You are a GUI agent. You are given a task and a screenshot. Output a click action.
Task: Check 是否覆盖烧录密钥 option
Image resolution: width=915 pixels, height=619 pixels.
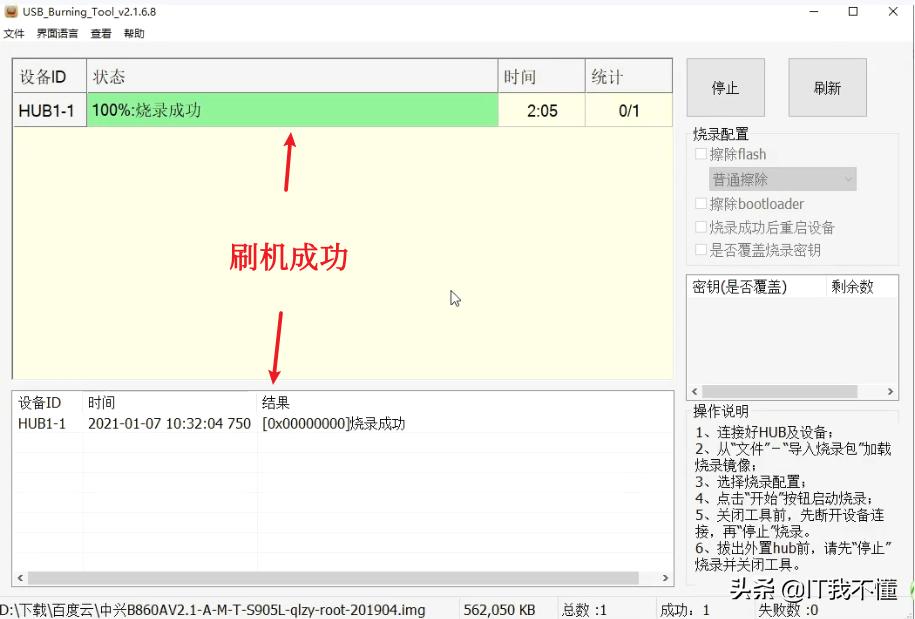[x=700, y=251]
